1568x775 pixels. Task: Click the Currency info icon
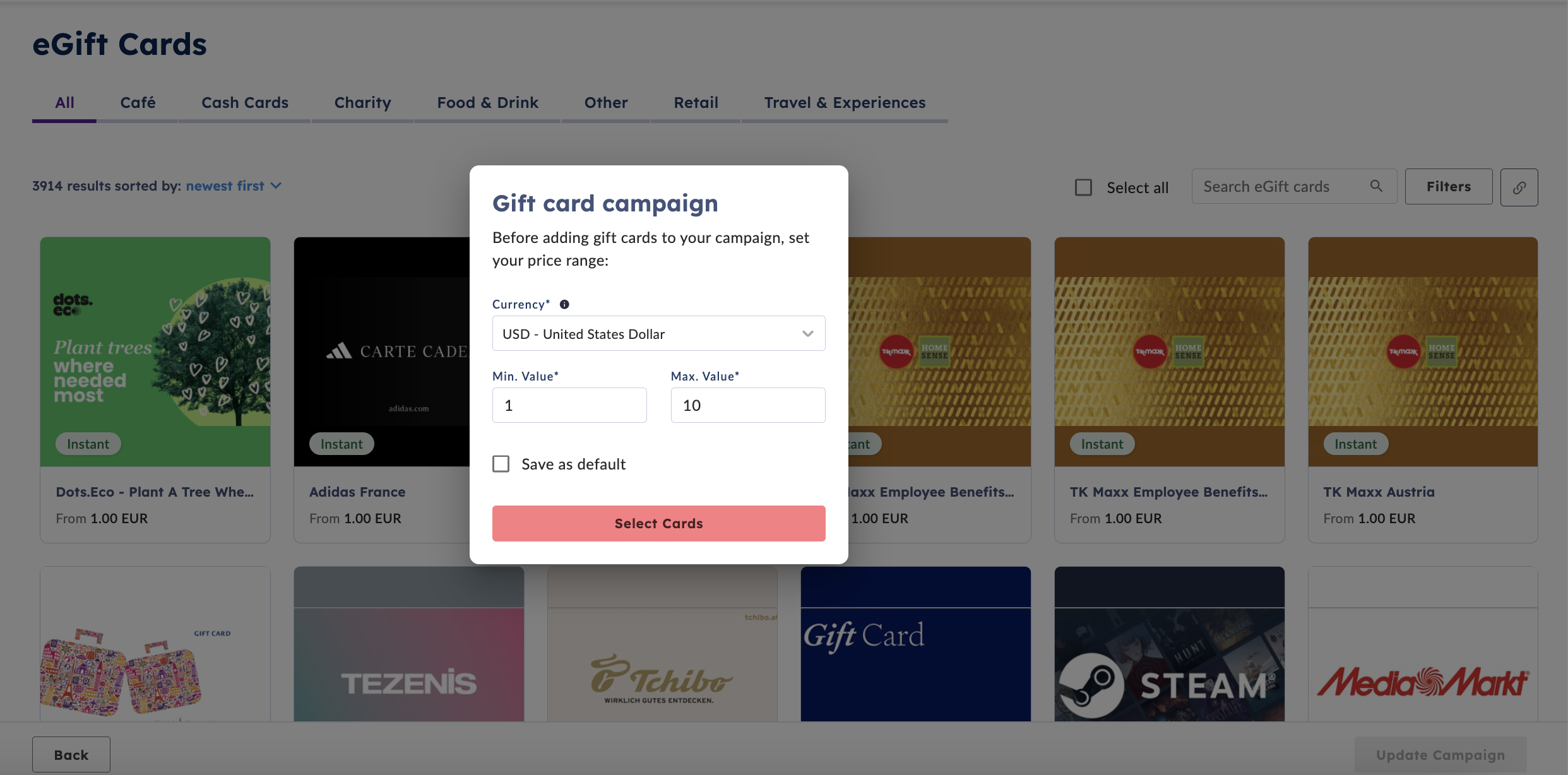[x=564, y=304]
